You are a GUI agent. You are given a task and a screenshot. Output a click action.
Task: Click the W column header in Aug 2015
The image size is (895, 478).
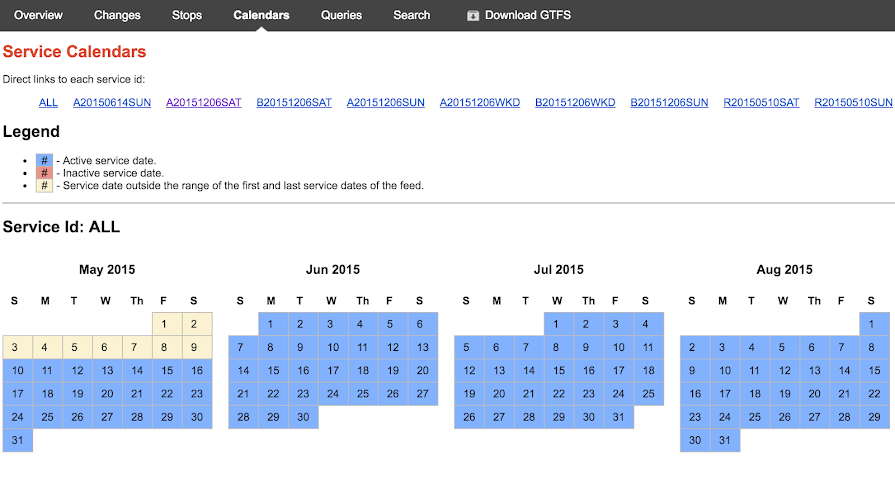(783, 301)
